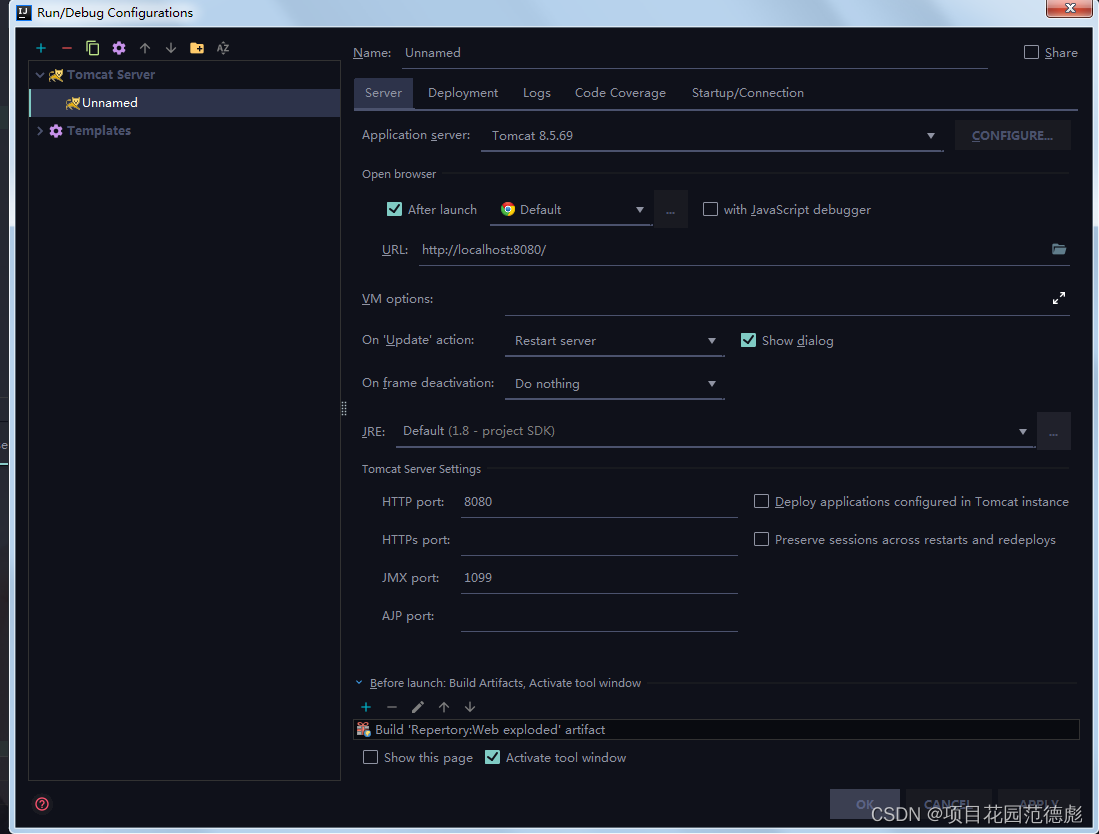
Task: Expand the Templates tree node
Action: point(40,131)
